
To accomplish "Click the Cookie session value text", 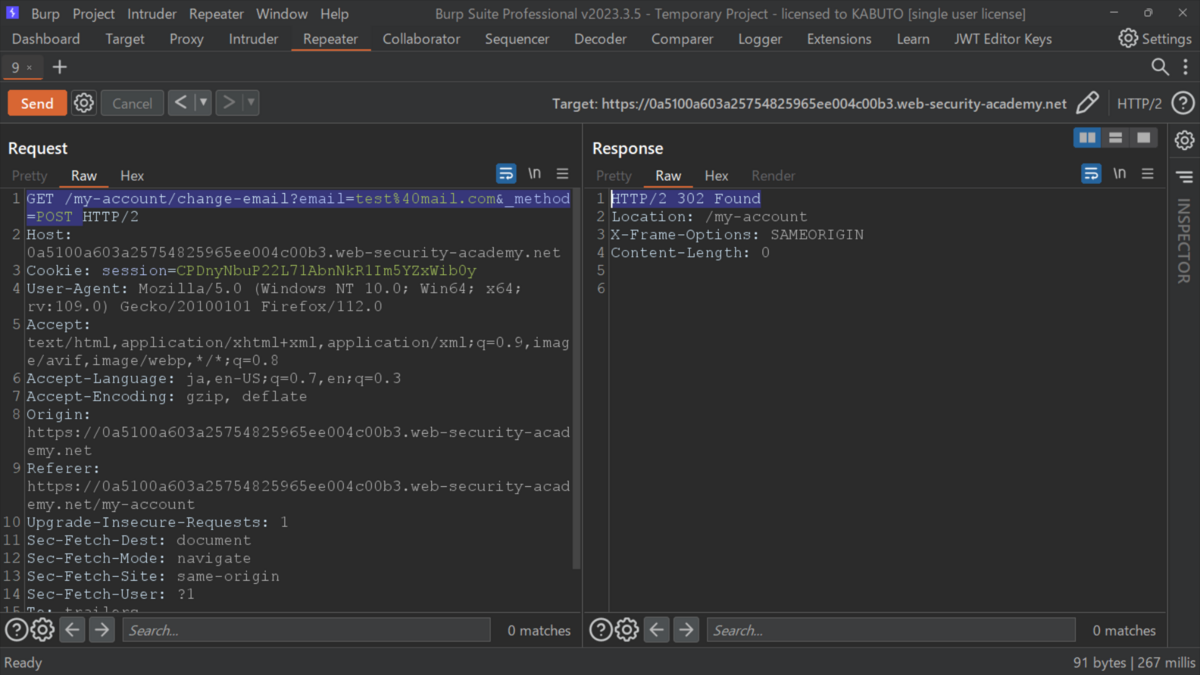I will coord(326,270).
